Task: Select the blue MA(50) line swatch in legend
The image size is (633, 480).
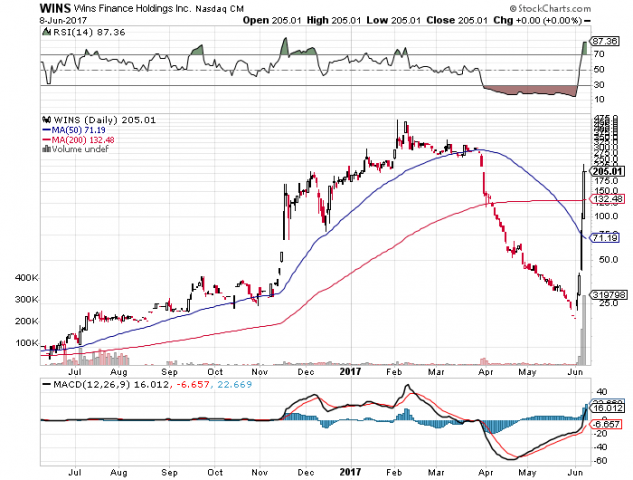Action: (x=46, y=130)
